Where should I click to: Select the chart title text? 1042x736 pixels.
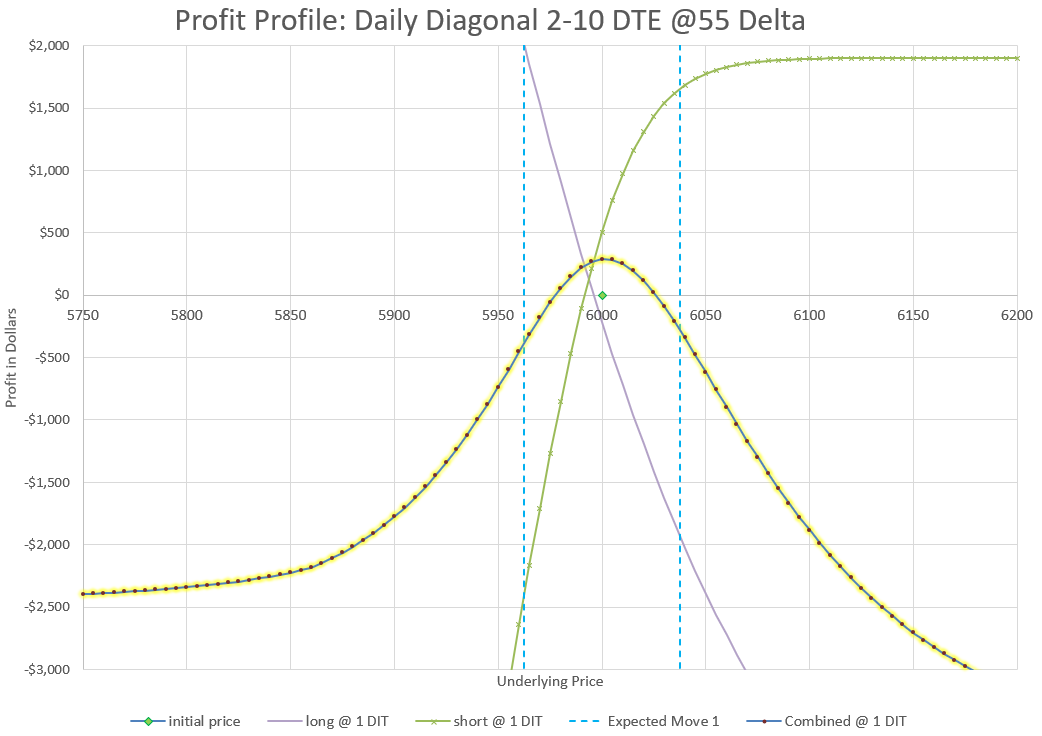click(490, 20)
